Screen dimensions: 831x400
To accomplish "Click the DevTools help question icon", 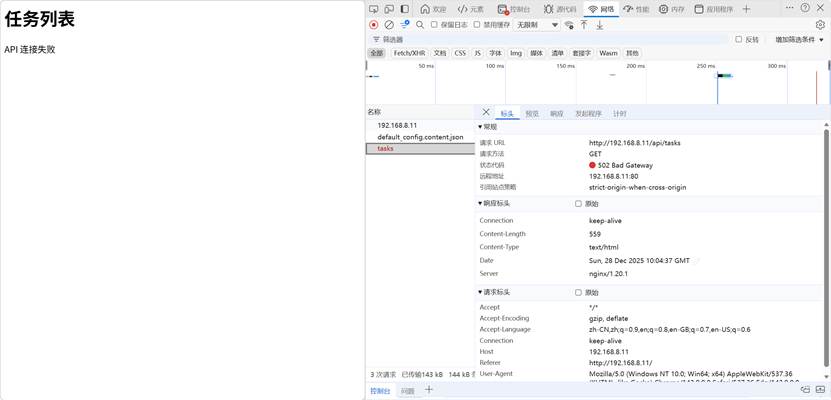I will [805, 8].
